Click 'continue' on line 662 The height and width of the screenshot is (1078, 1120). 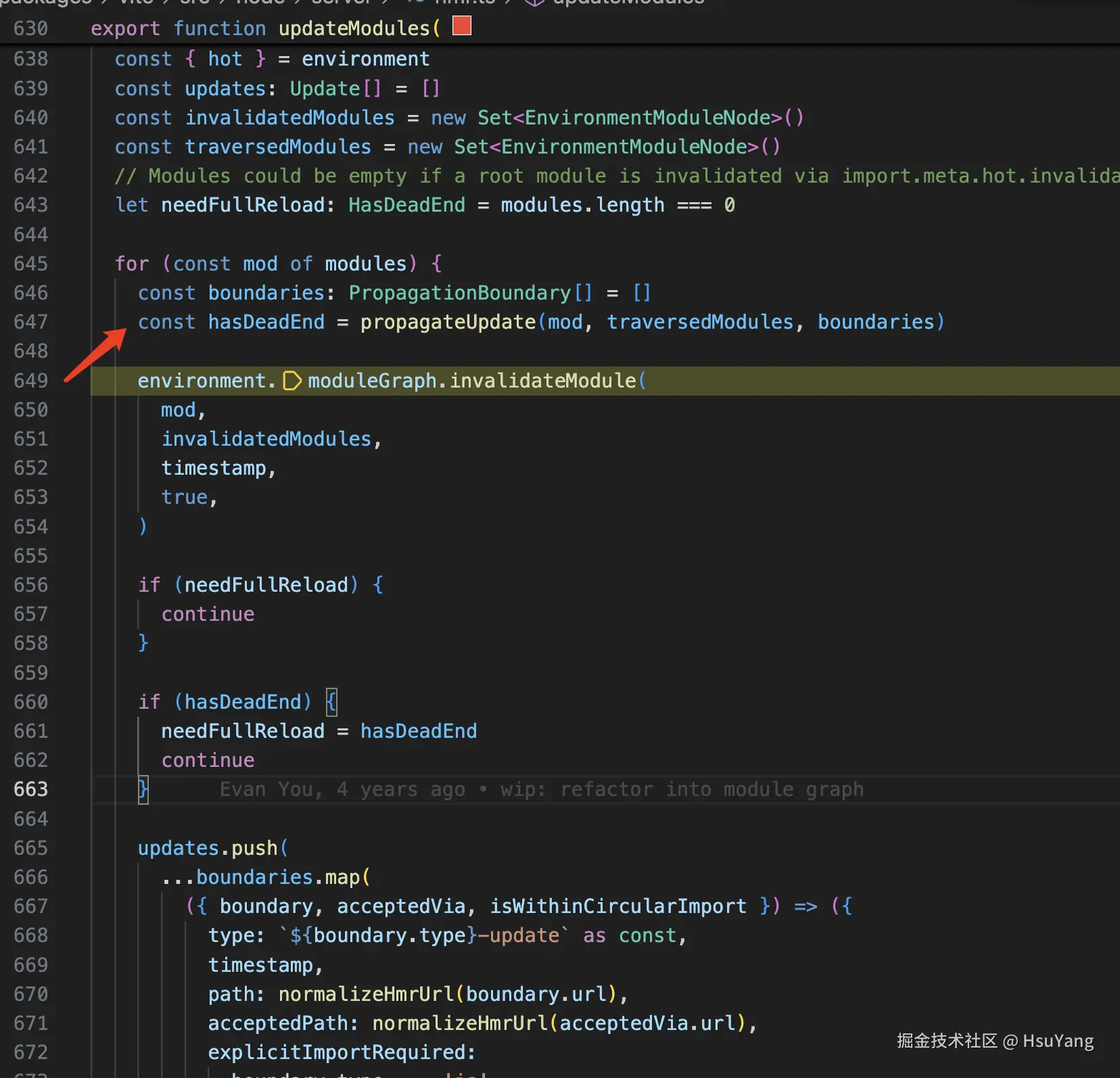click(208, 760)
